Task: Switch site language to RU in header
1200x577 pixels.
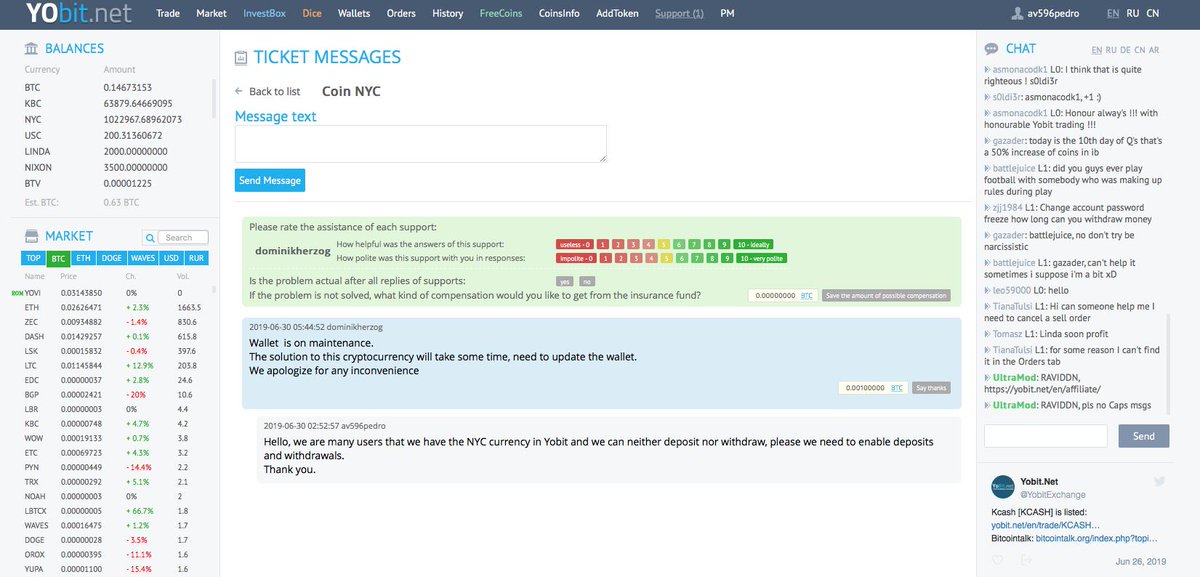Action: [1132, 14]
